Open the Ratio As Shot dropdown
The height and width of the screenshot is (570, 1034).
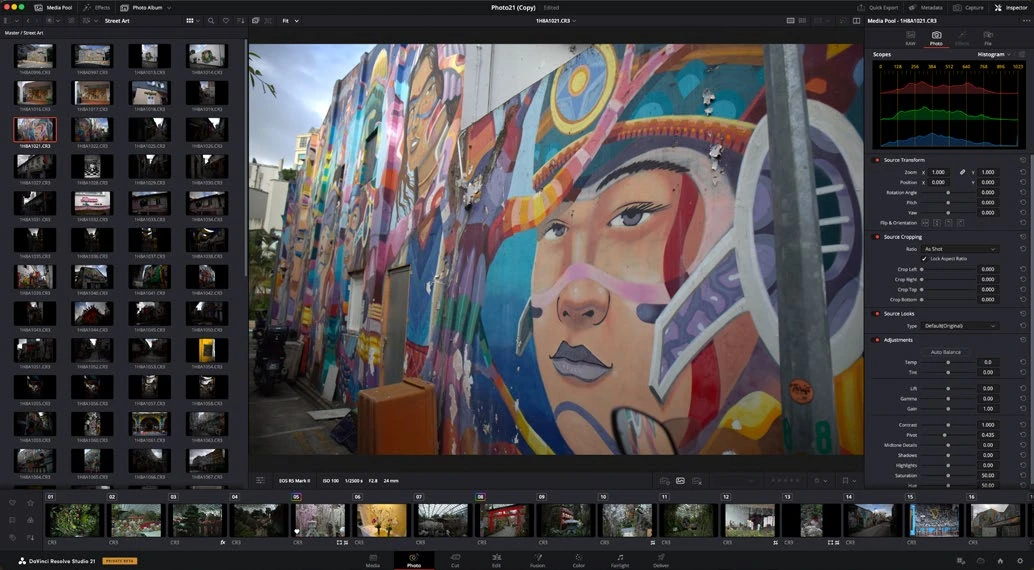960,249
